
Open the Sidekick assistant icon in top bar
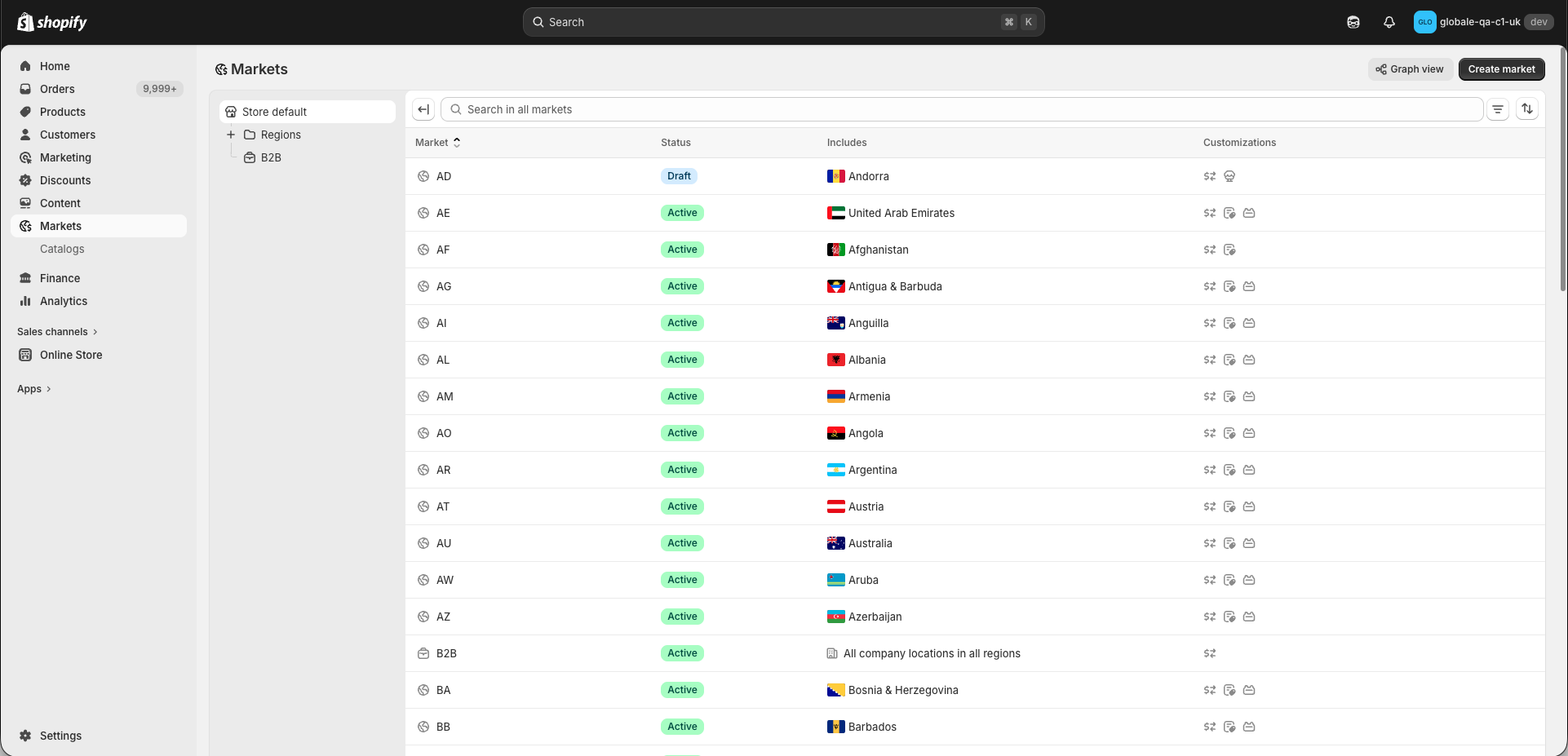pos(1353,22)
